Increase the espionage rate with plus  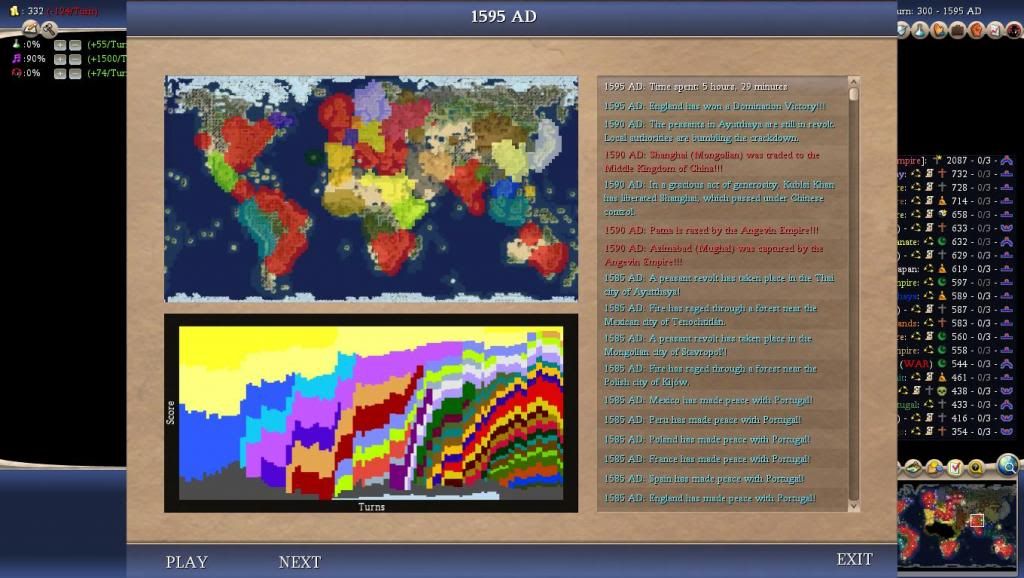60,74
